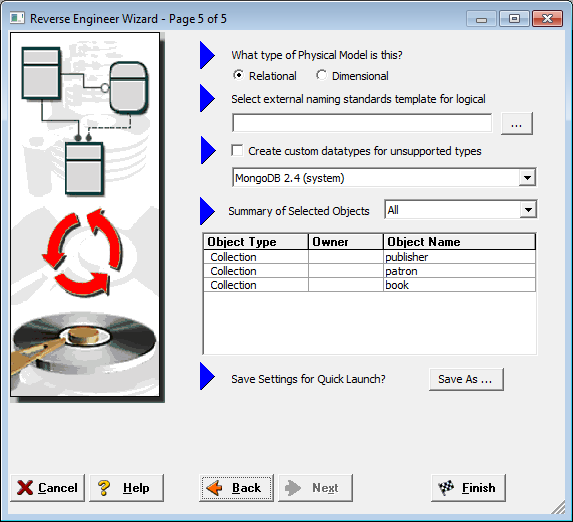Click the Object Name column header
573x522 pixels.
[459, 242]
